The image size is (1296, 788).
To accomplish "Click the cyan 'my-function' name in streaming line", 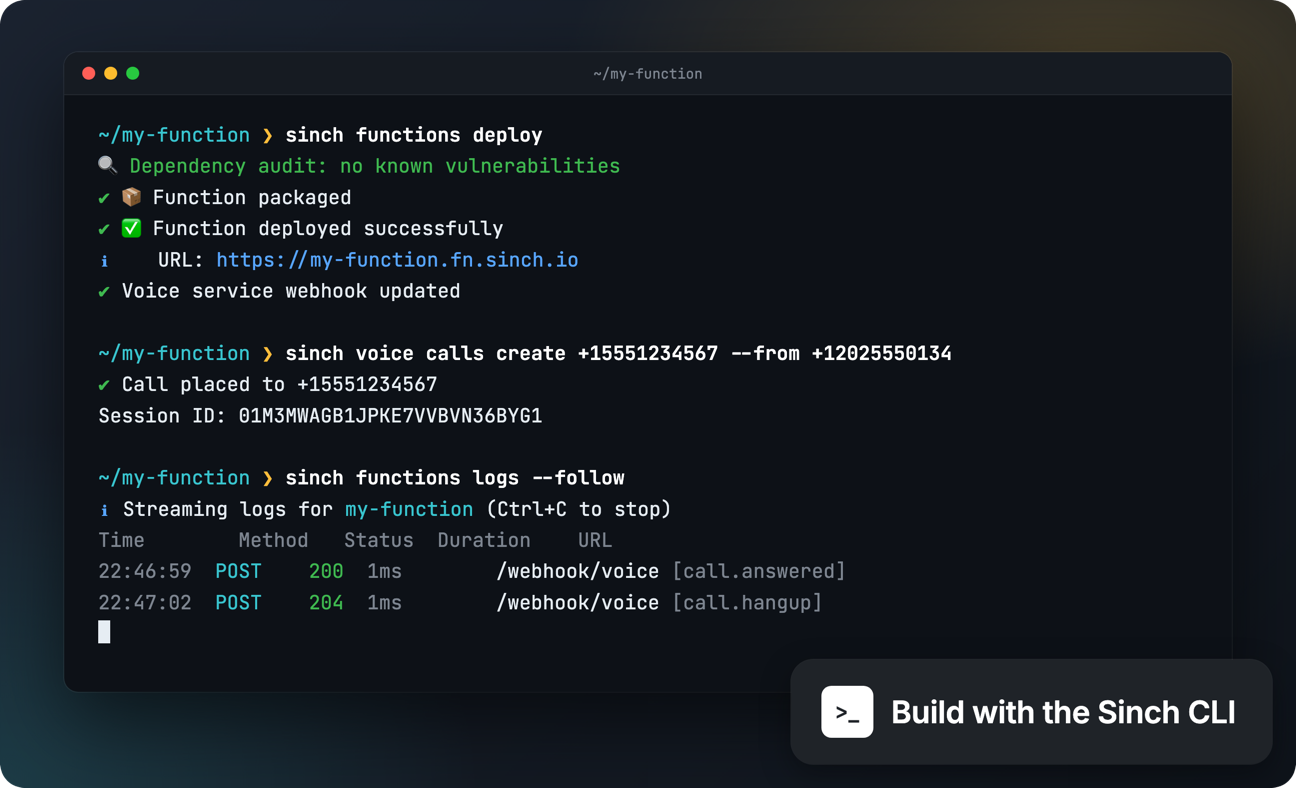I will pos(409,509).
